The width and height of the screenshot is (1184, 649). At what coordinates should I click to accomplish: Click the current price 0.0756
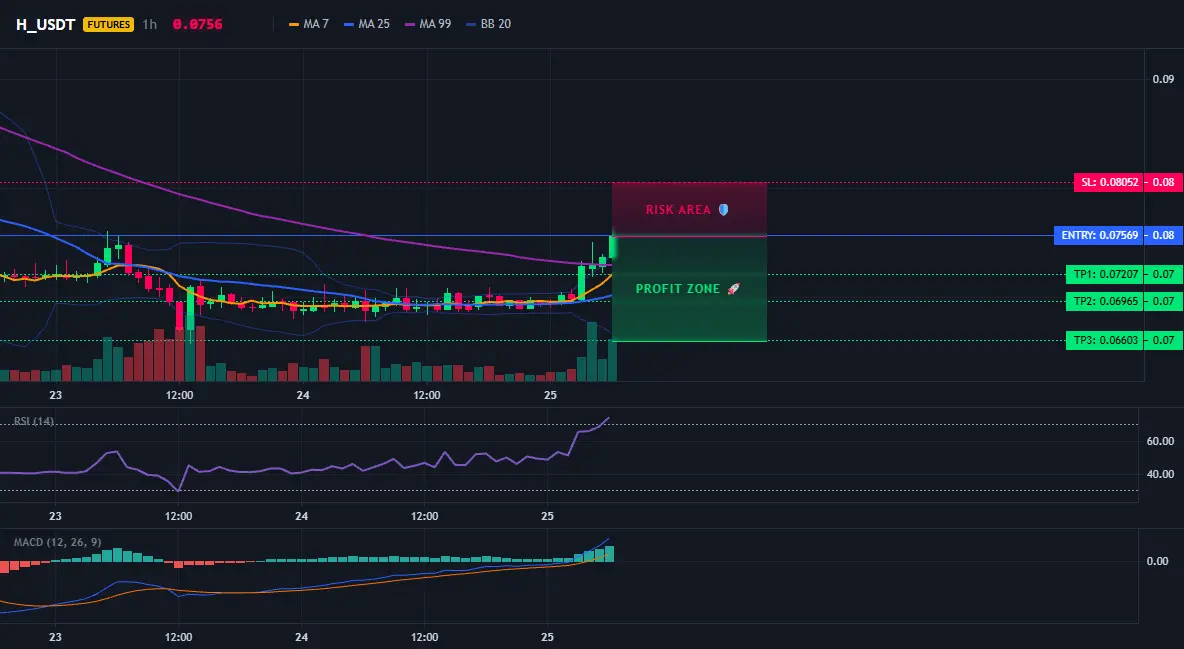(x=197, y=24)
